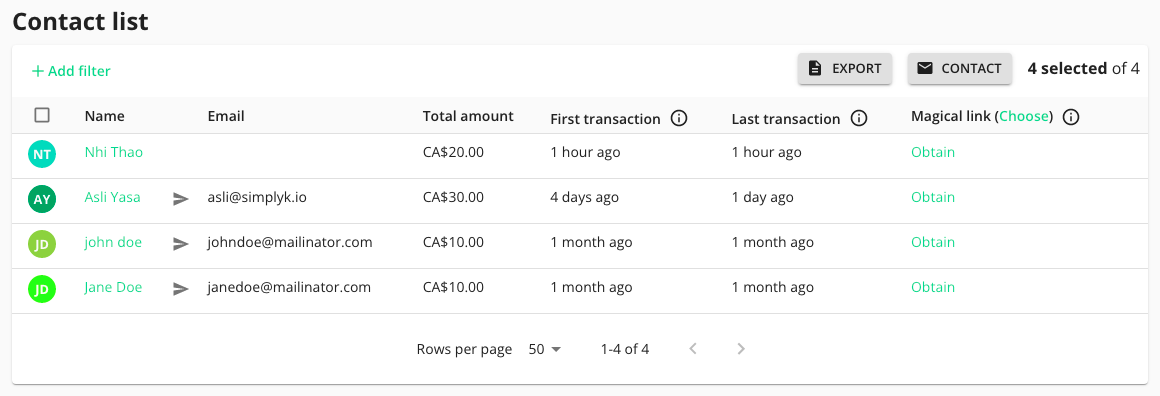Viewport: 1160px width, 396px height.
Task: Click info icon beside First transaction header
Action: pyautogui.click(x=678, y=118)
